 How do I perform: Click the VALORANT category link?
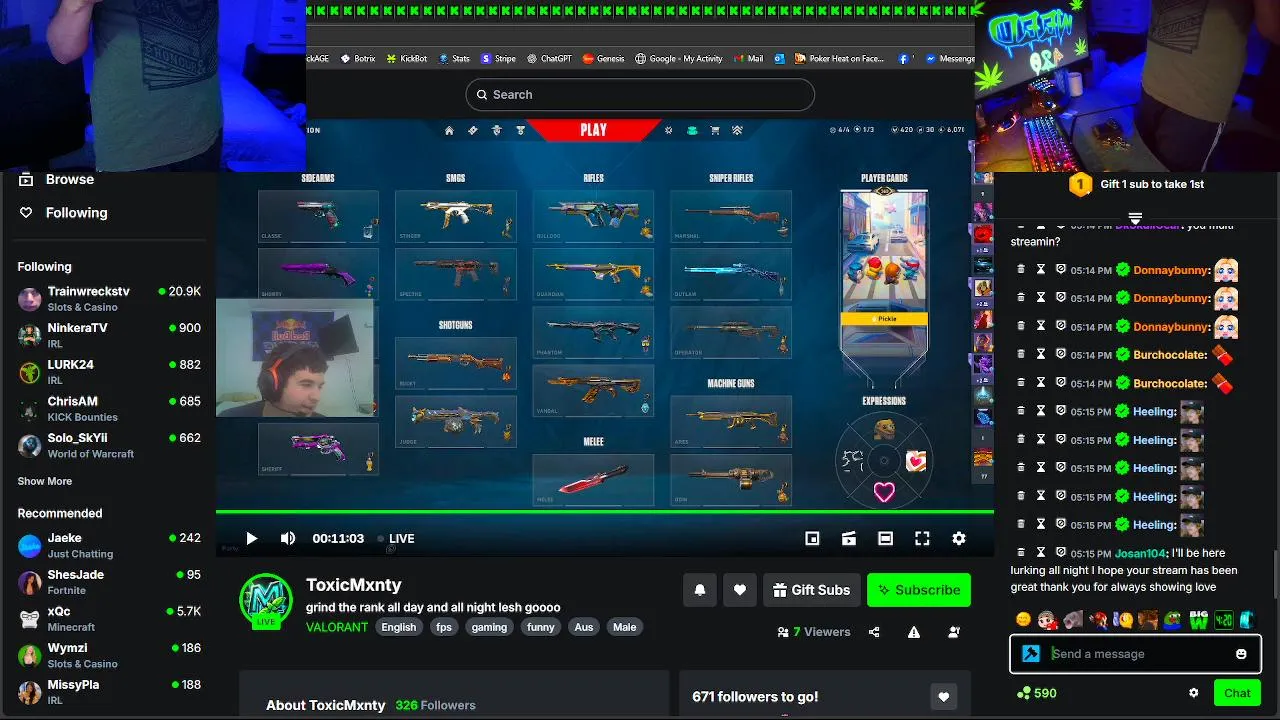click(337, 627)
